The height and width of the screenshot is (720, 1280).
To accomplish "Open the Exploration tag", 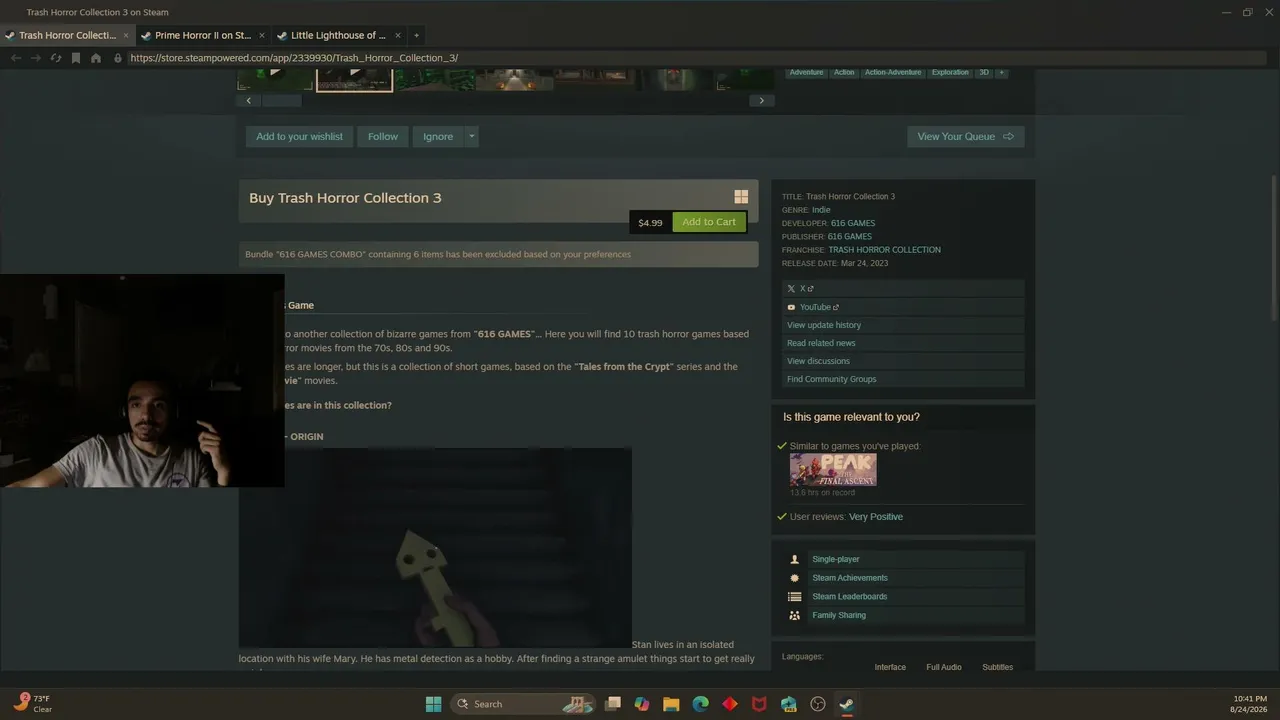I will (x=950, y=72).
